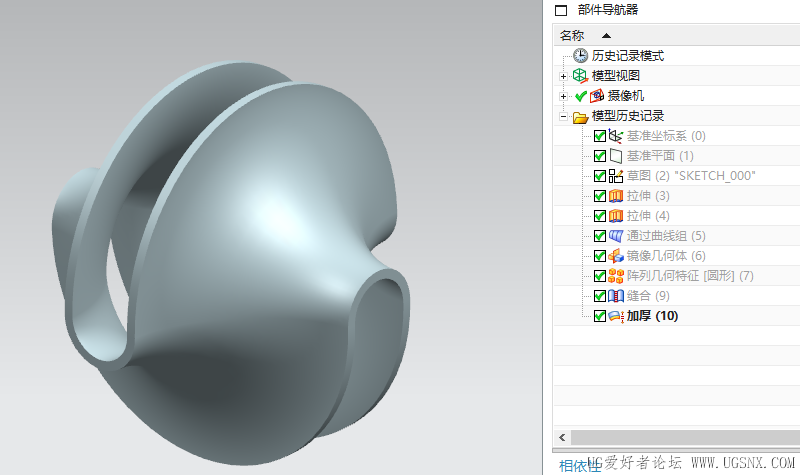
Task: Click the 缝合 (9) sew icon
Action: point(615,296)
